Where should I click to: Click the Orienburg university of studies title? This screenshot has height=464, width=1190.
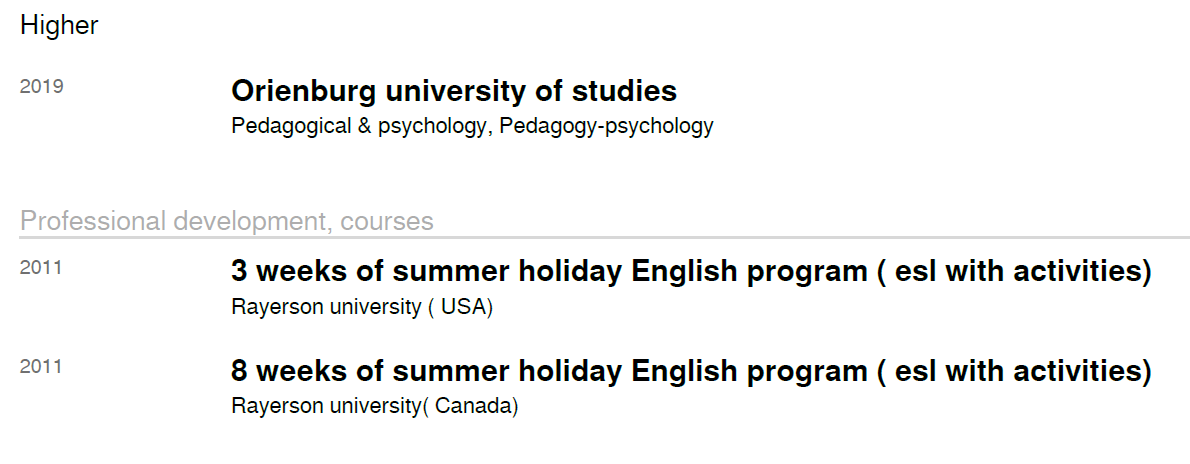pyautogui.click(x=454, y=91)
